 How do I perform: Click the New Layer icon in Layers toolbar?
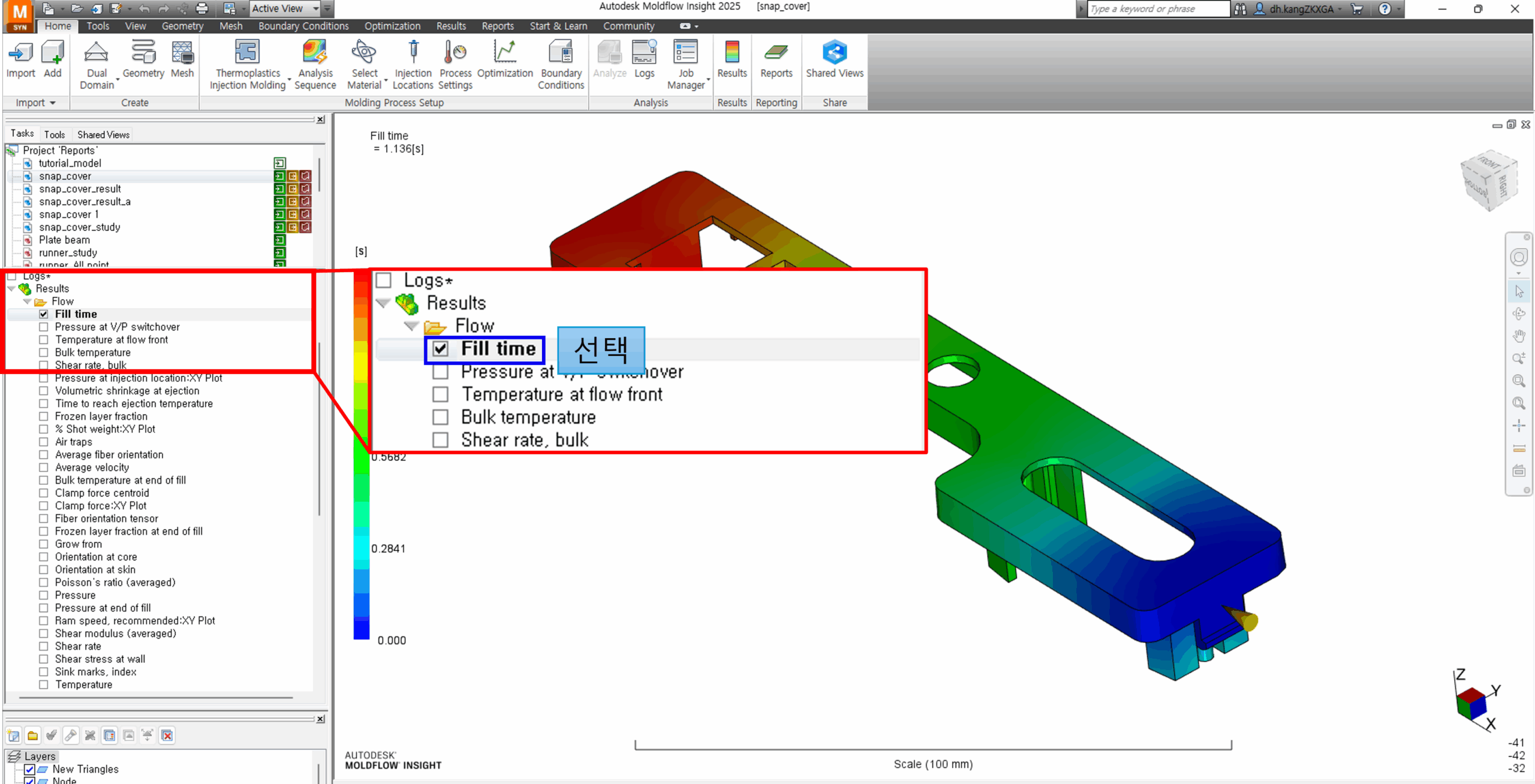(x=13, y=735)
